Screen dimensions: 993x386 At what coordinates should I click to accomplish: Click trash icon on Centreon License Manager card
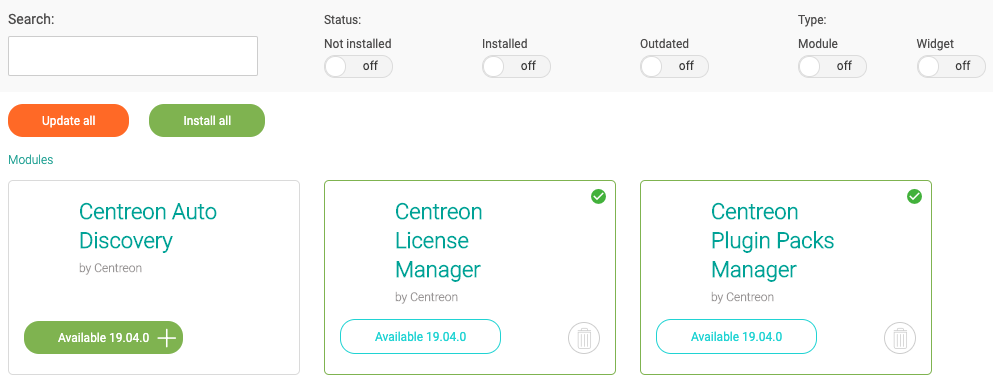coord(583,339)
